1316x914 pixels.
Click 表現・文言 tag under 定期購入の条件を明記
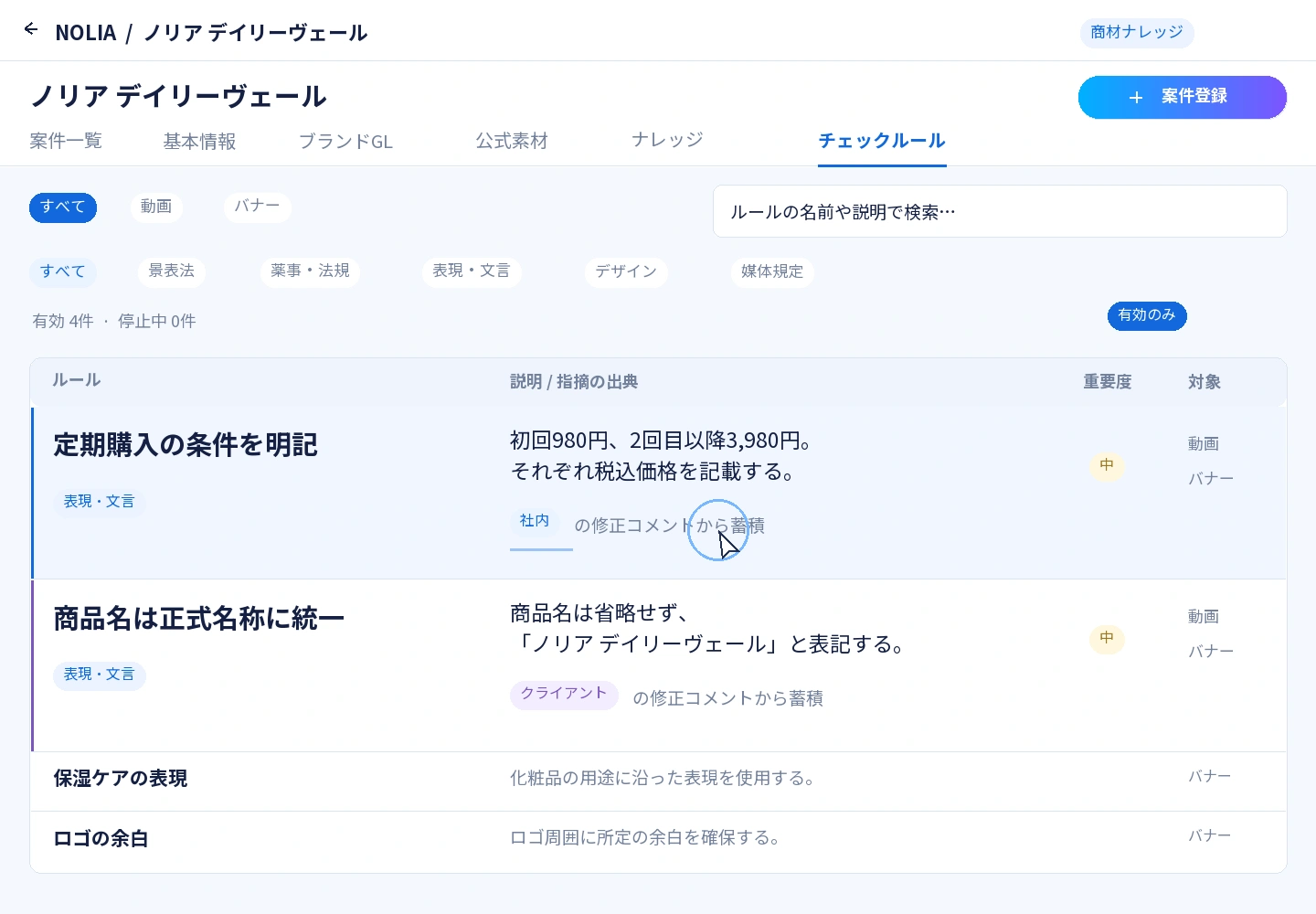click(x=100, y=502)
